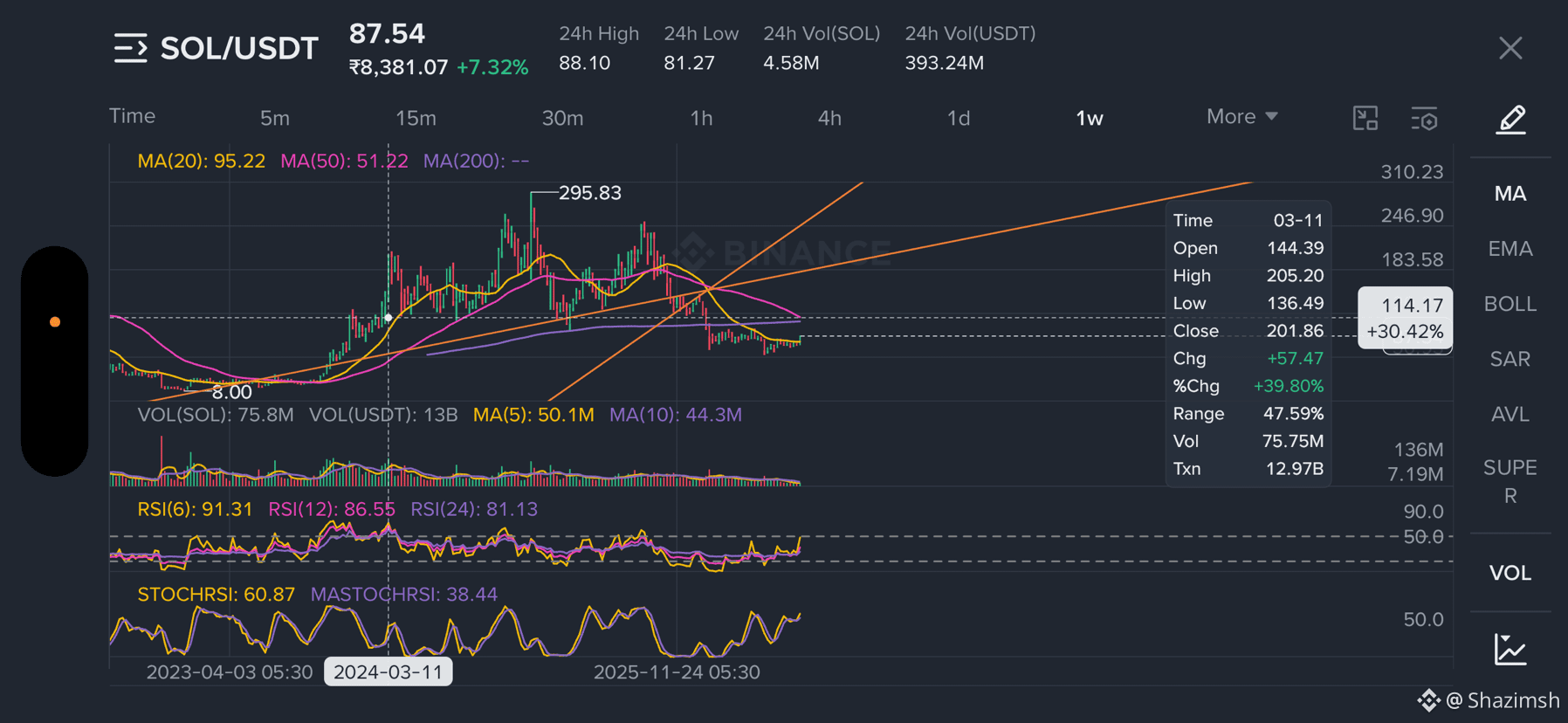Tap the RSI(24): 81.13 label
The width and height of the screenshot is (1568, 723).
point(474,509)
